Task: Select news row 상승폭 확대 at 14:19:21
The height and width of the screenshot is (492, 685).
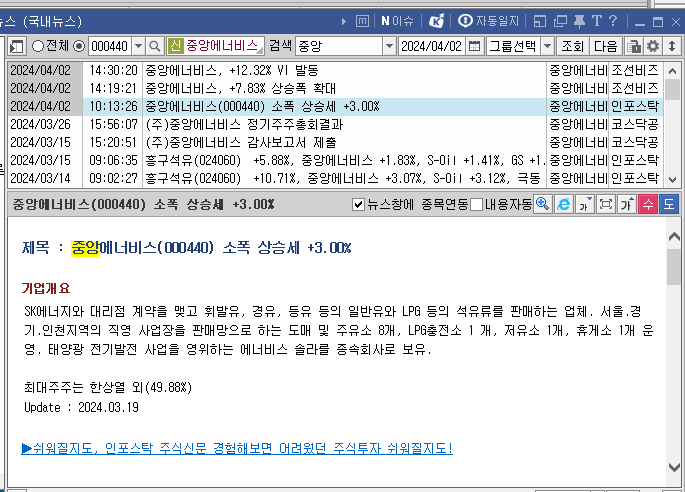Action: [335, 88]
